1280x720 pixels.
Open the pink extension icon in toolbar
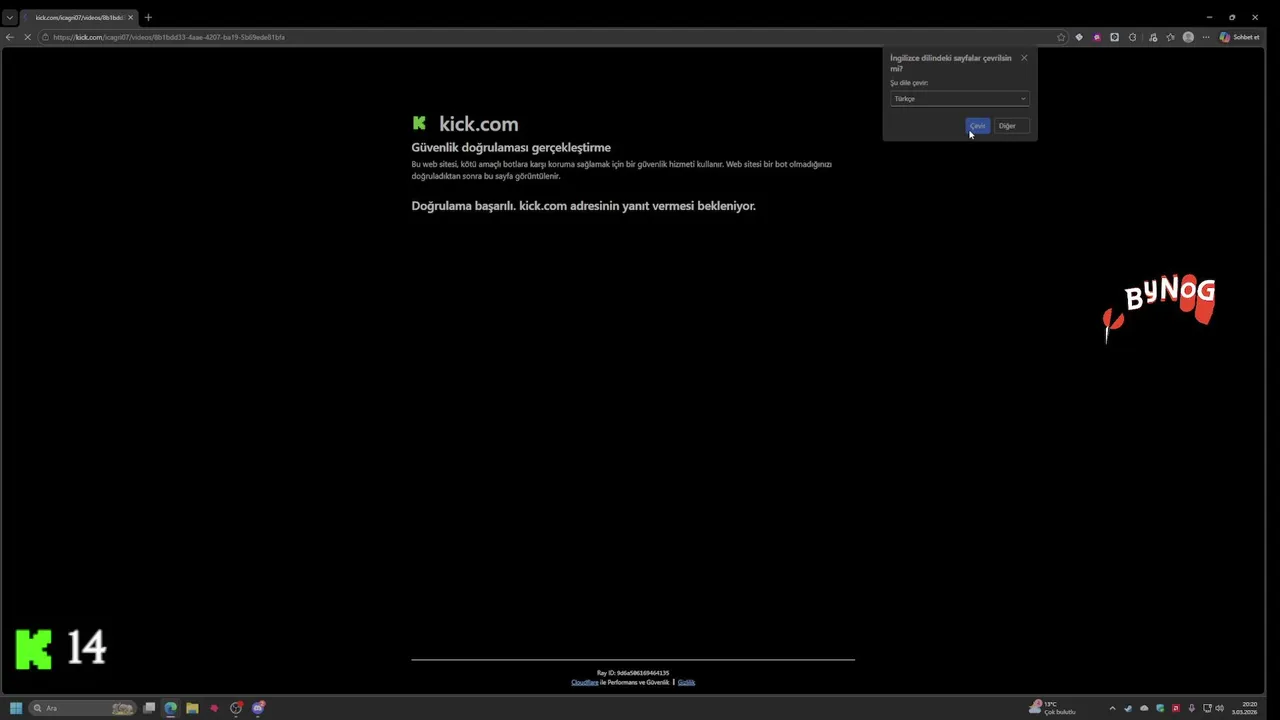click(x=1097, y=37)
